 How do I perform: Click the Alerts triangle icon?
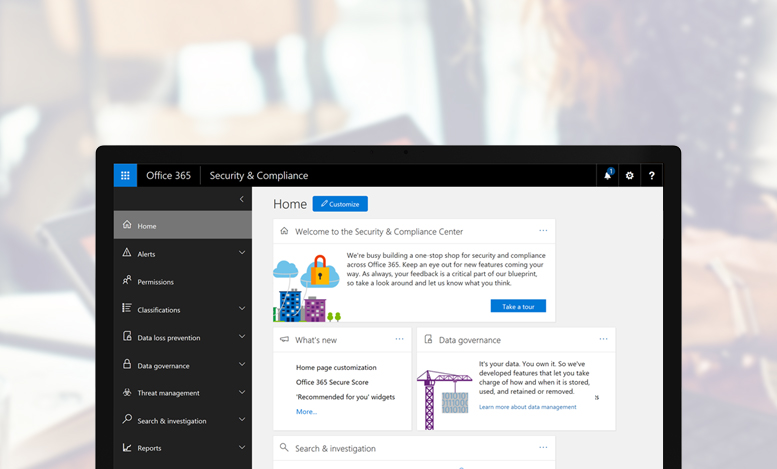pos(127,253)
